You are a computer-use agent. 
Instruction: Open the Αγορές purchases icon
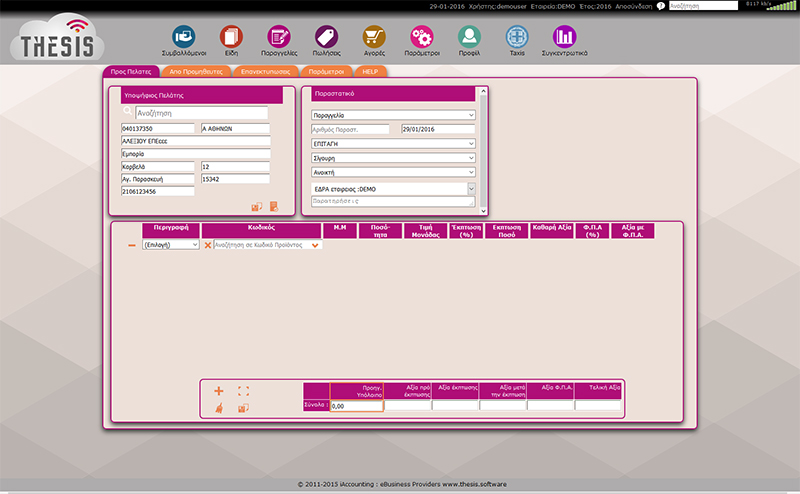374,37
